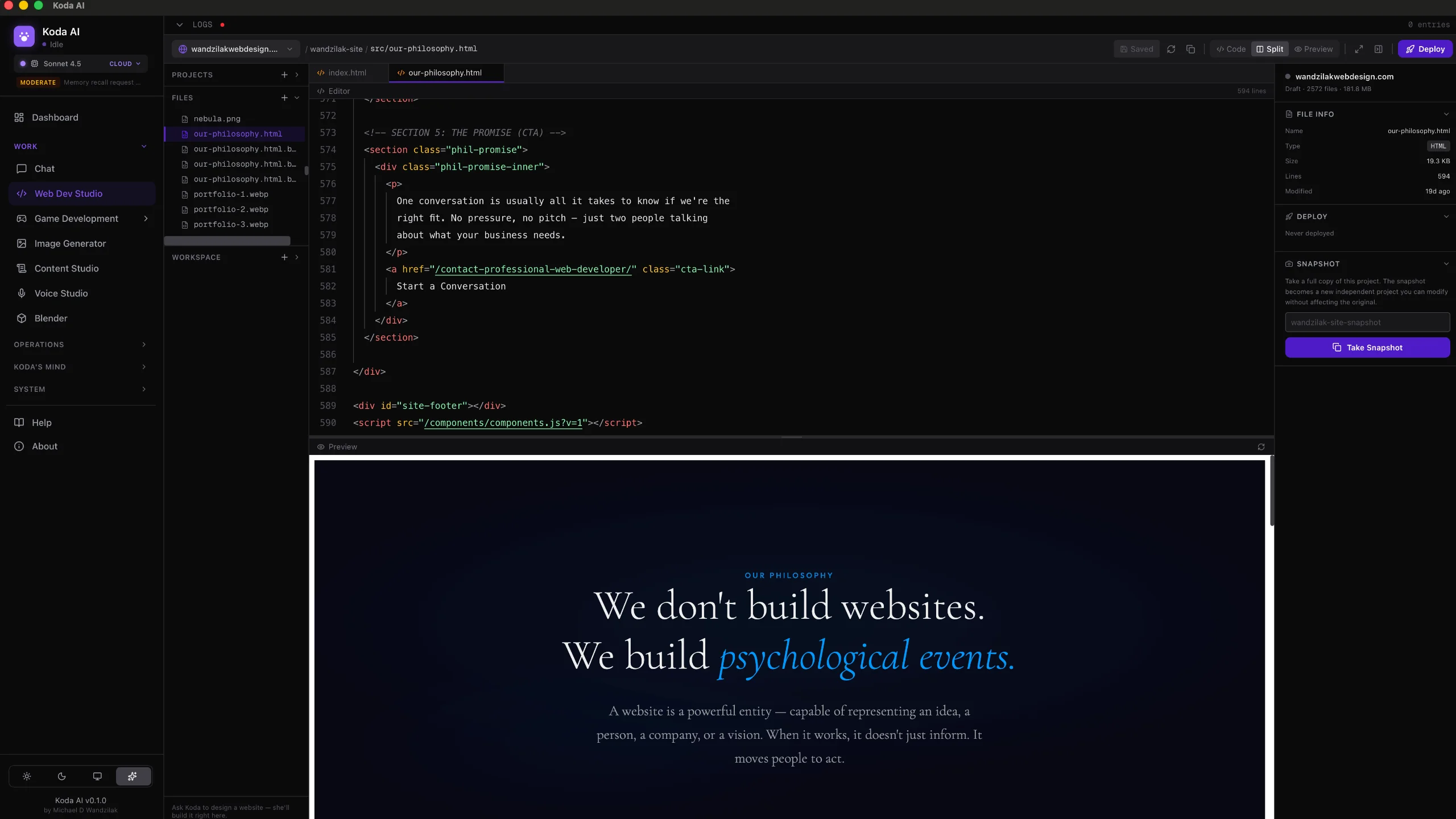
Task: Collapse the FILES list chevron
Action: click(297, 98)
